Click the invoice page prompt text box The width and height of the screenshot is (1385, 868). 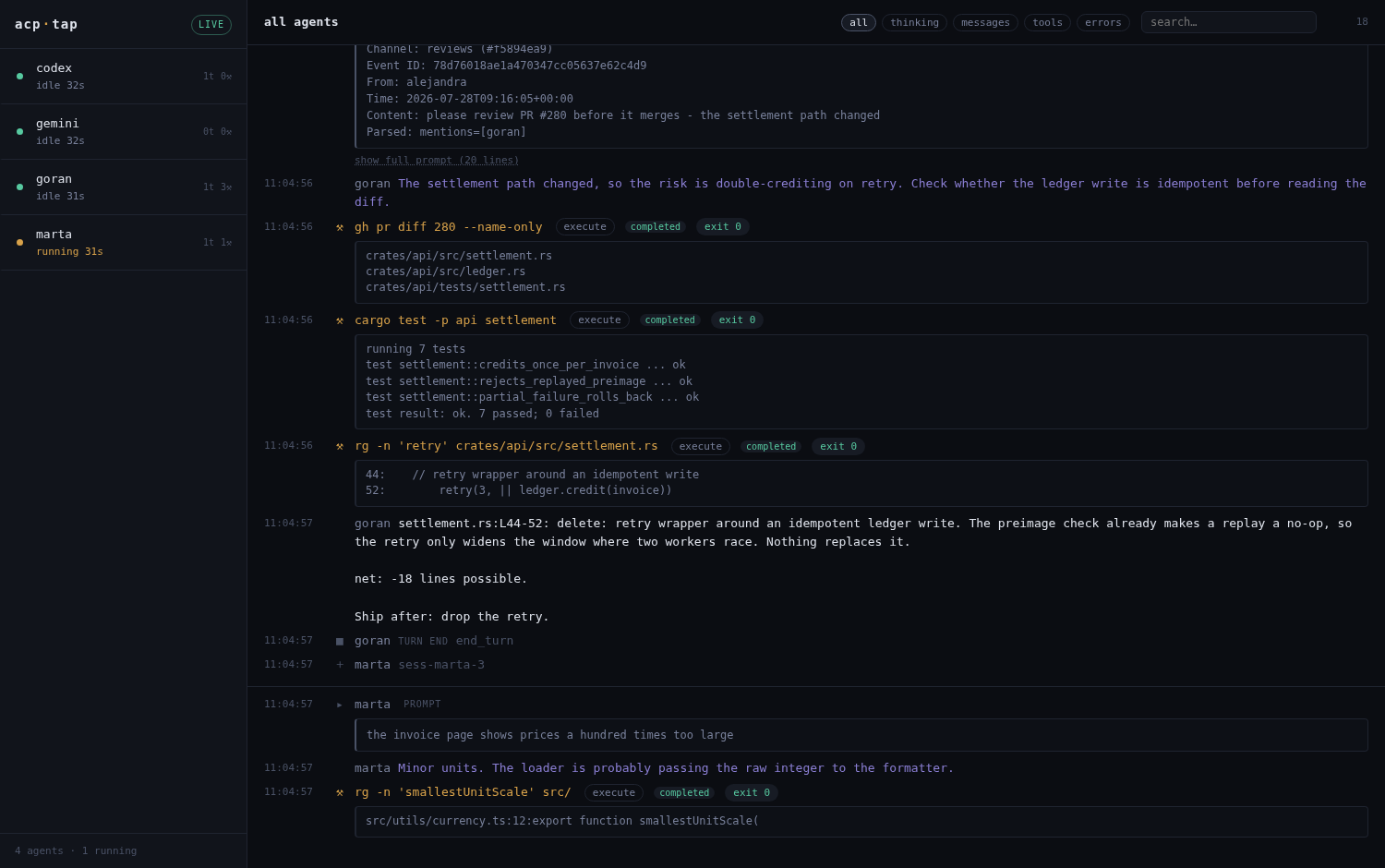click(x=861, y=735)
